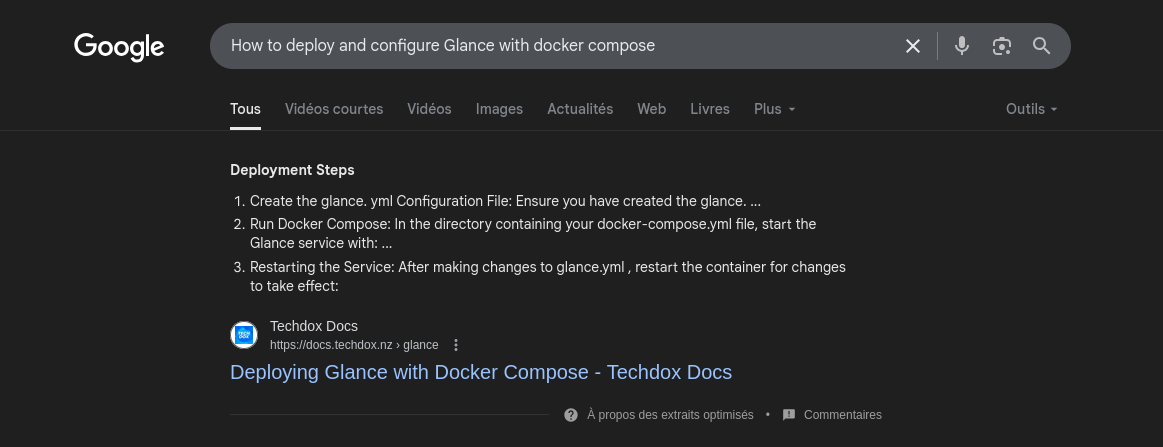Click the docs.techdox.nz URL breadcrumb

[354, 345]
